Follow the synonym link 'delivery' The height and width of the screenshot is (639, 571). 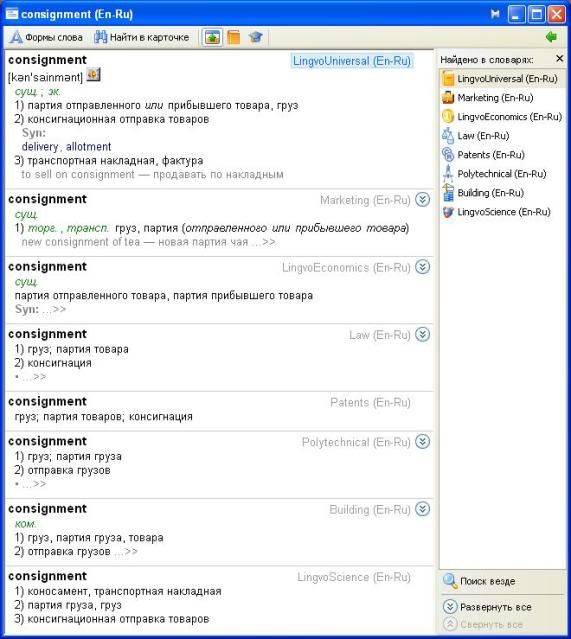click(40, 147)
